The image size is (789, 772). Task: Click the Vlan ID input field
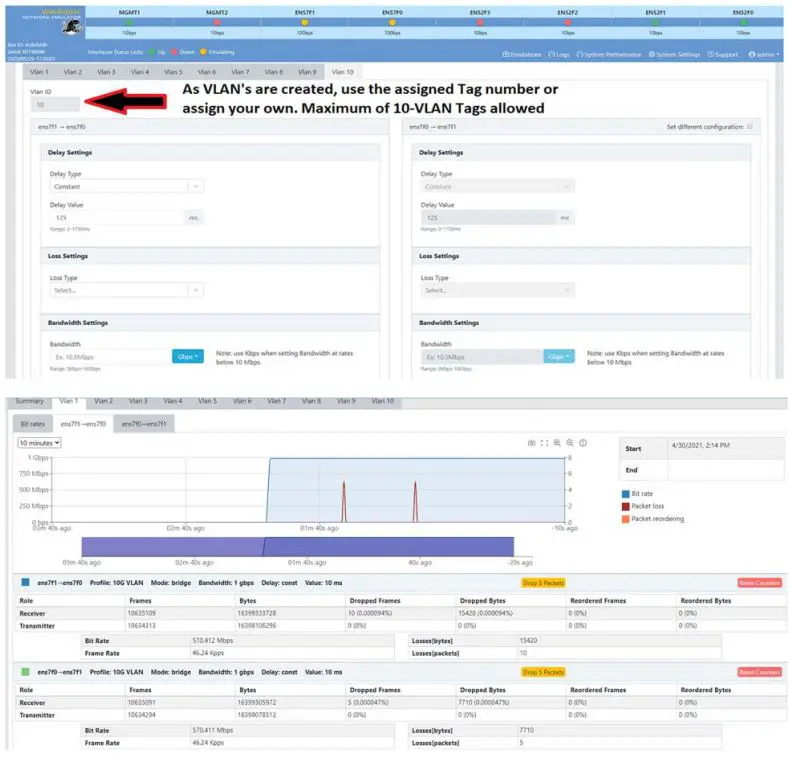(55, 105)
